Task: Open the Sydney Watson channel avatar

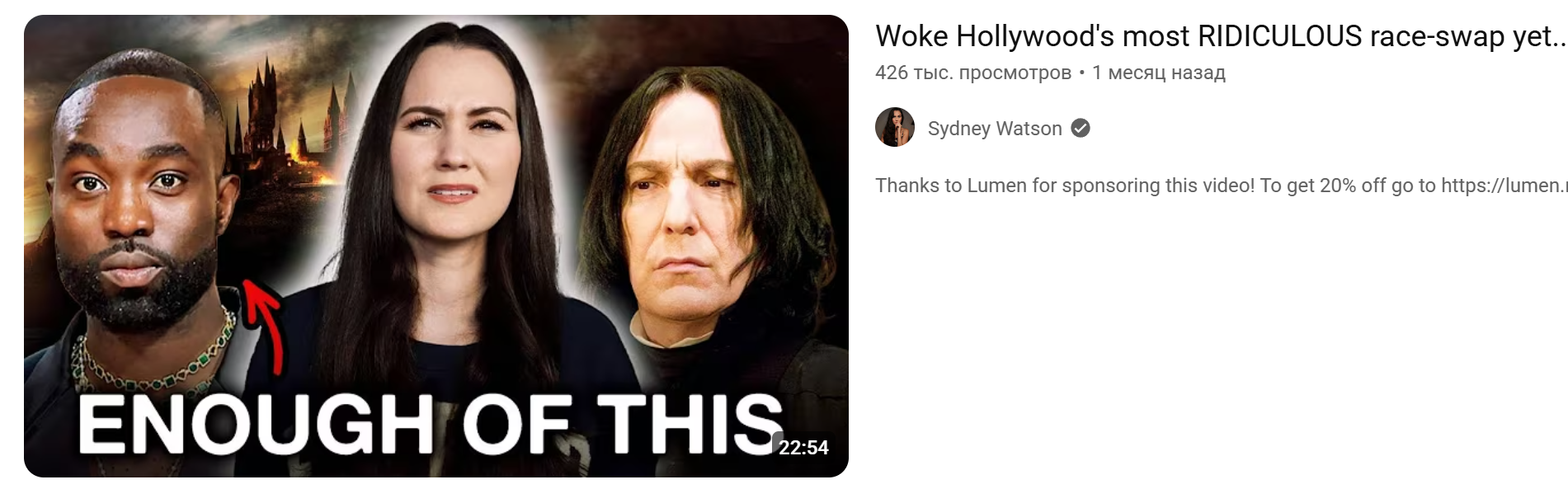Action: click(895, 127)
